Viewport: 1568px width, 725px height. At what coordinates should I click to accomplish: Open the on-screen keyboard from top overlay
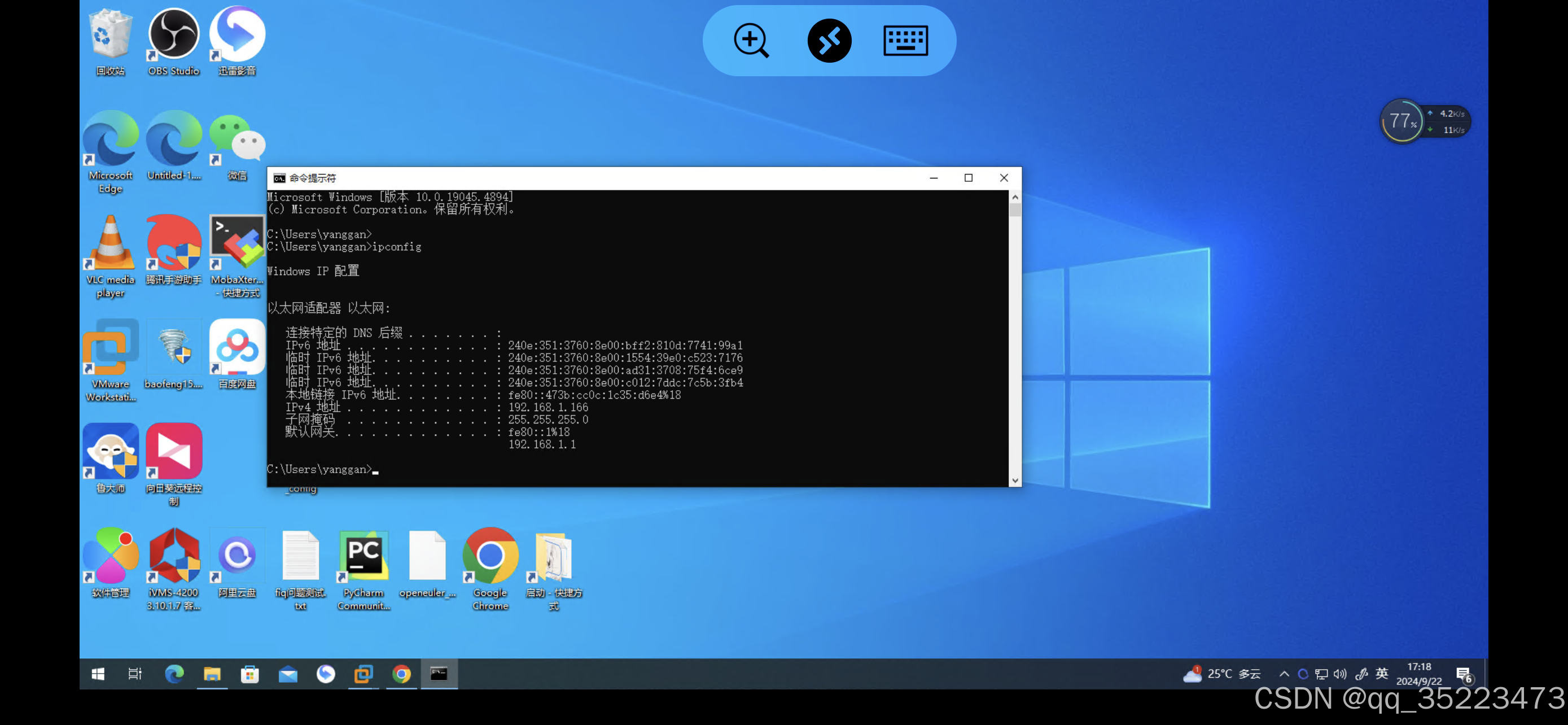pos(905,41)
